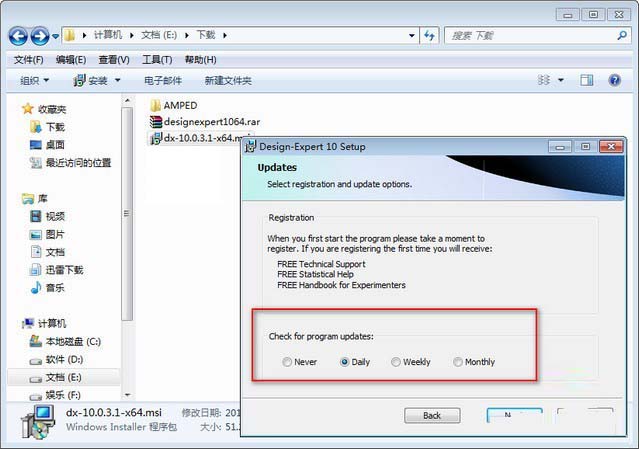639x449 pixels.
Task: Choose Weekly for program update checks
Action: pyautogui.click(x=410, y=362)
